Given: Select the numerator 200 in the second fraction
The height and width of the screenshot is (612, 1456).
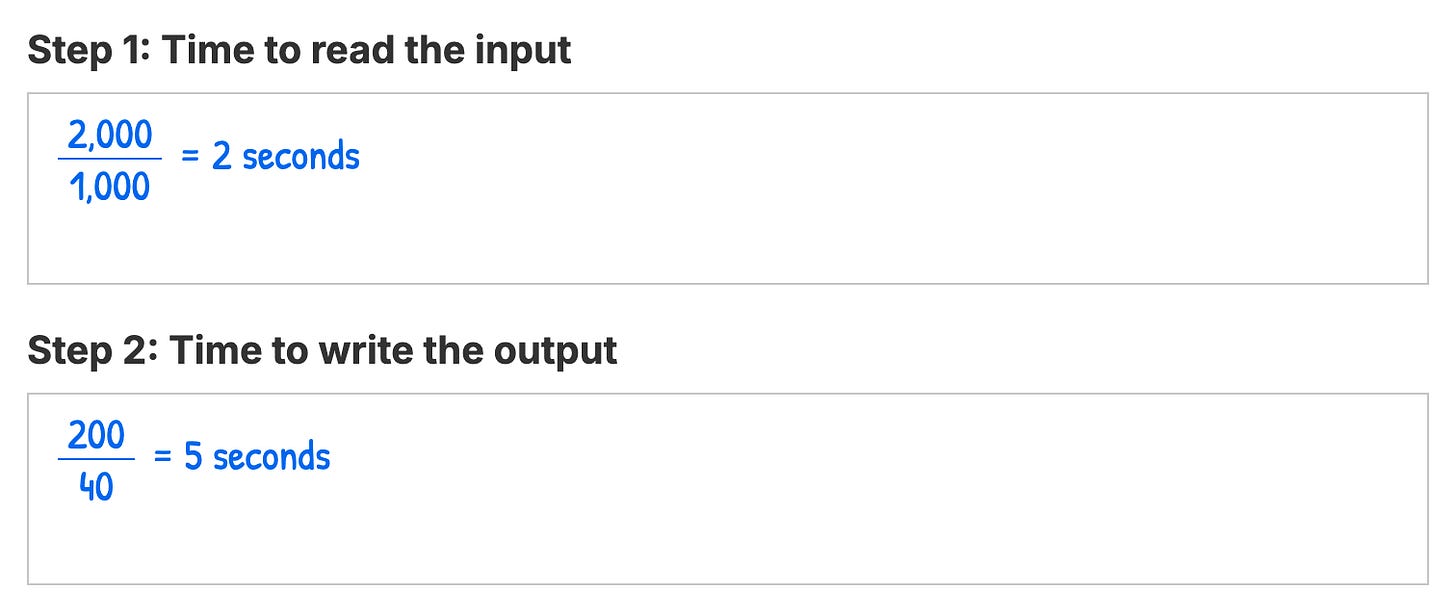Looking at the screenshot, I should (96, 436).
